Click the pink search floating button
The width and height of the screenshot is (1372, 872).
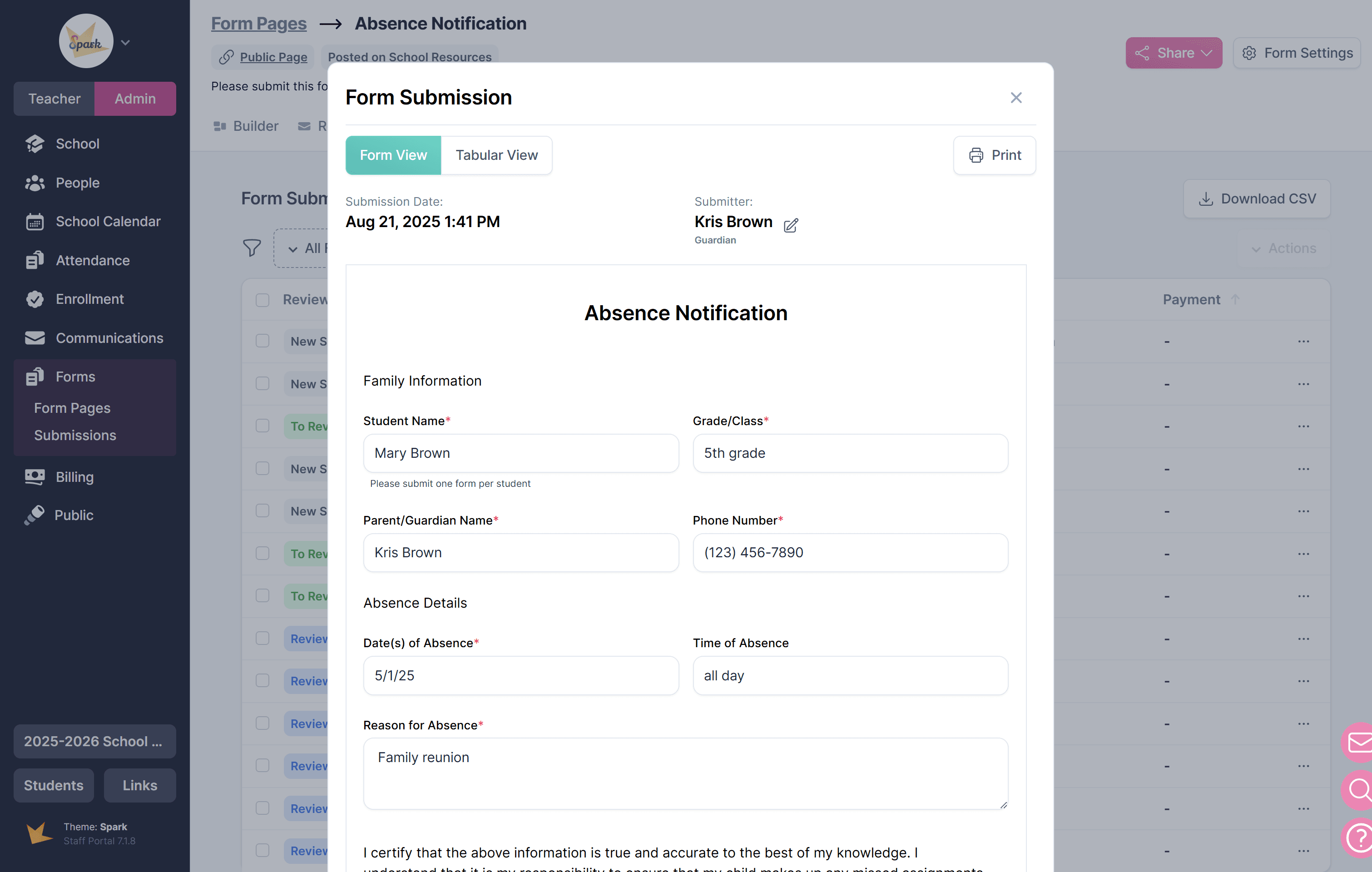click(x=1358, y=789)
